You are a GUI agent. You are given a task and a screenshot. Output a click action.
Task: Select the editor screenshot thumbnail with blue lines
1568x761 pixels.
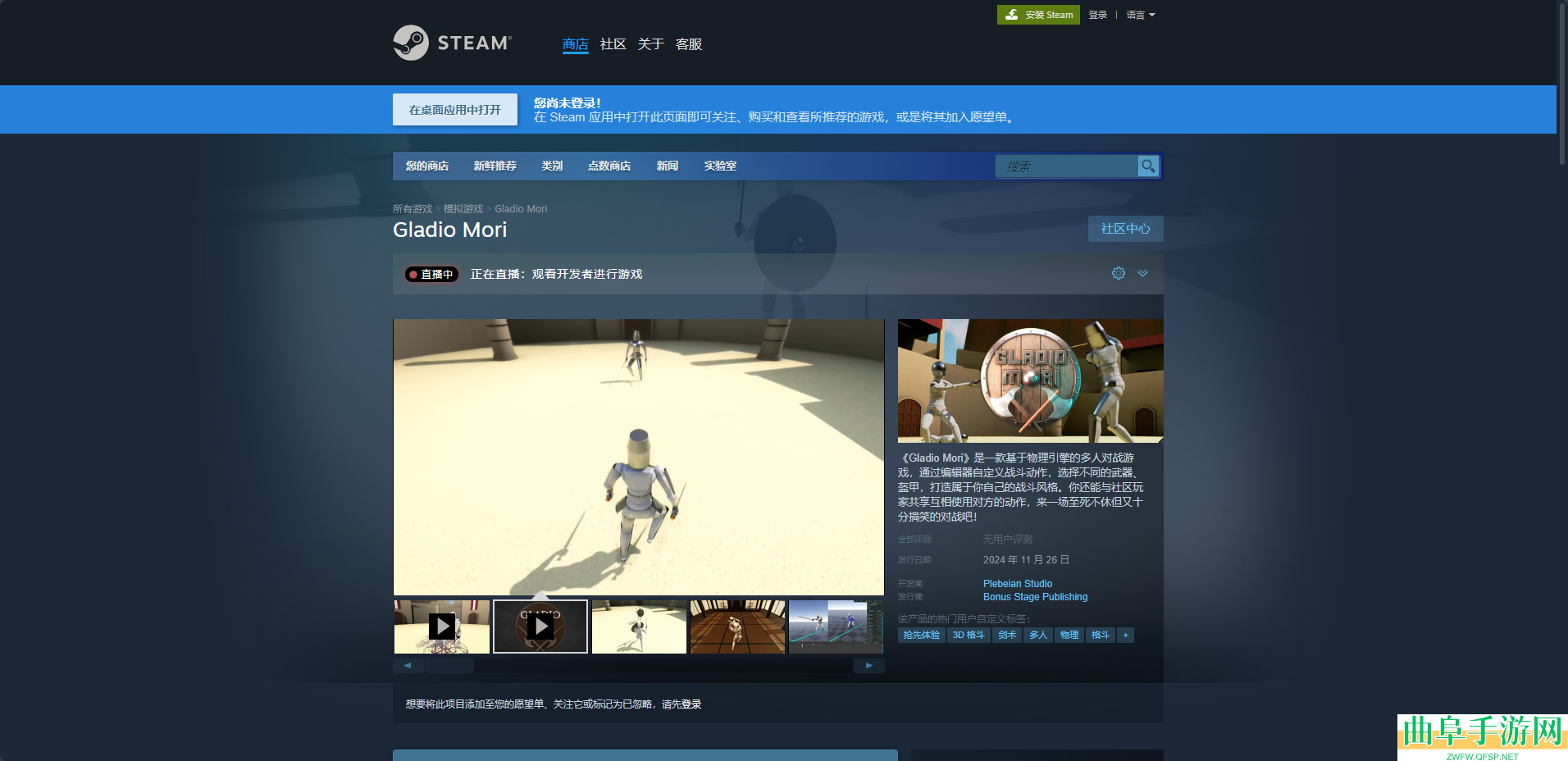pyautogui.click(x=836, y=627)
